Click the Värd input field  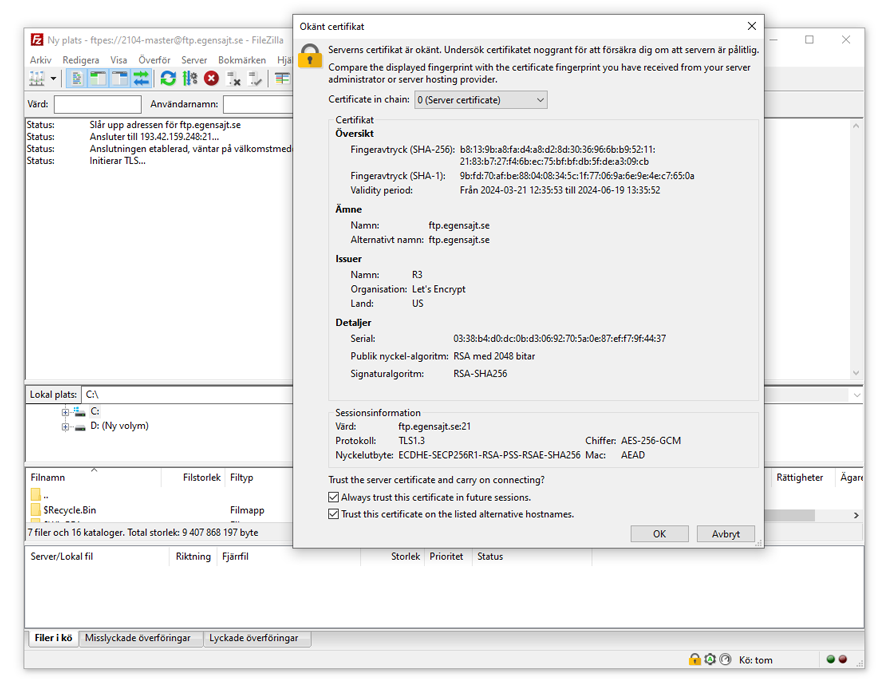tap(97, 104)
